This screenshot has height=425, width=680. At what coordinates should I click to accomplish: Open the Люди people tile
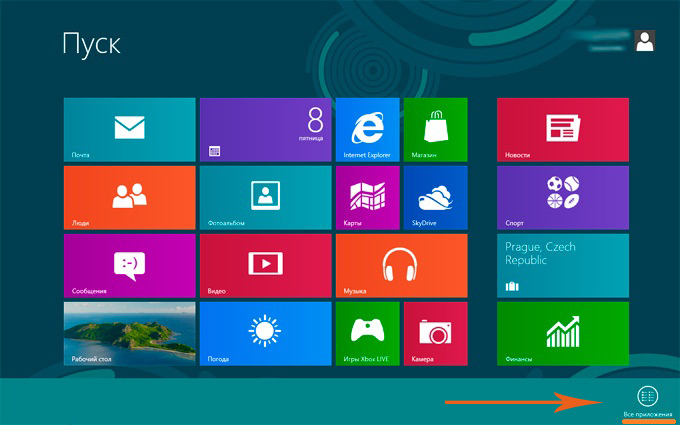[x=129, y=198]
